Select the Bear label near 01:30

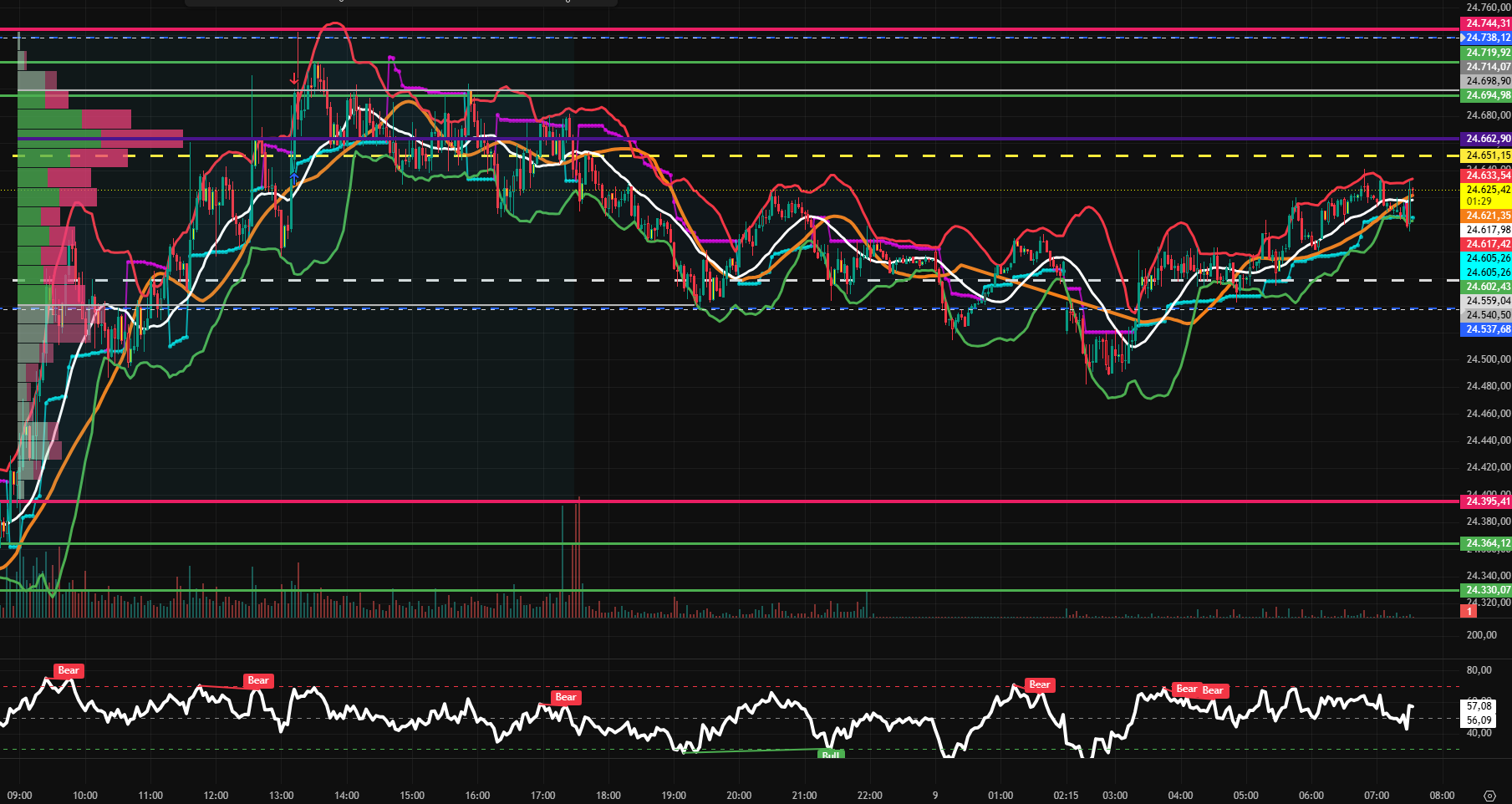click(1040, 684)
